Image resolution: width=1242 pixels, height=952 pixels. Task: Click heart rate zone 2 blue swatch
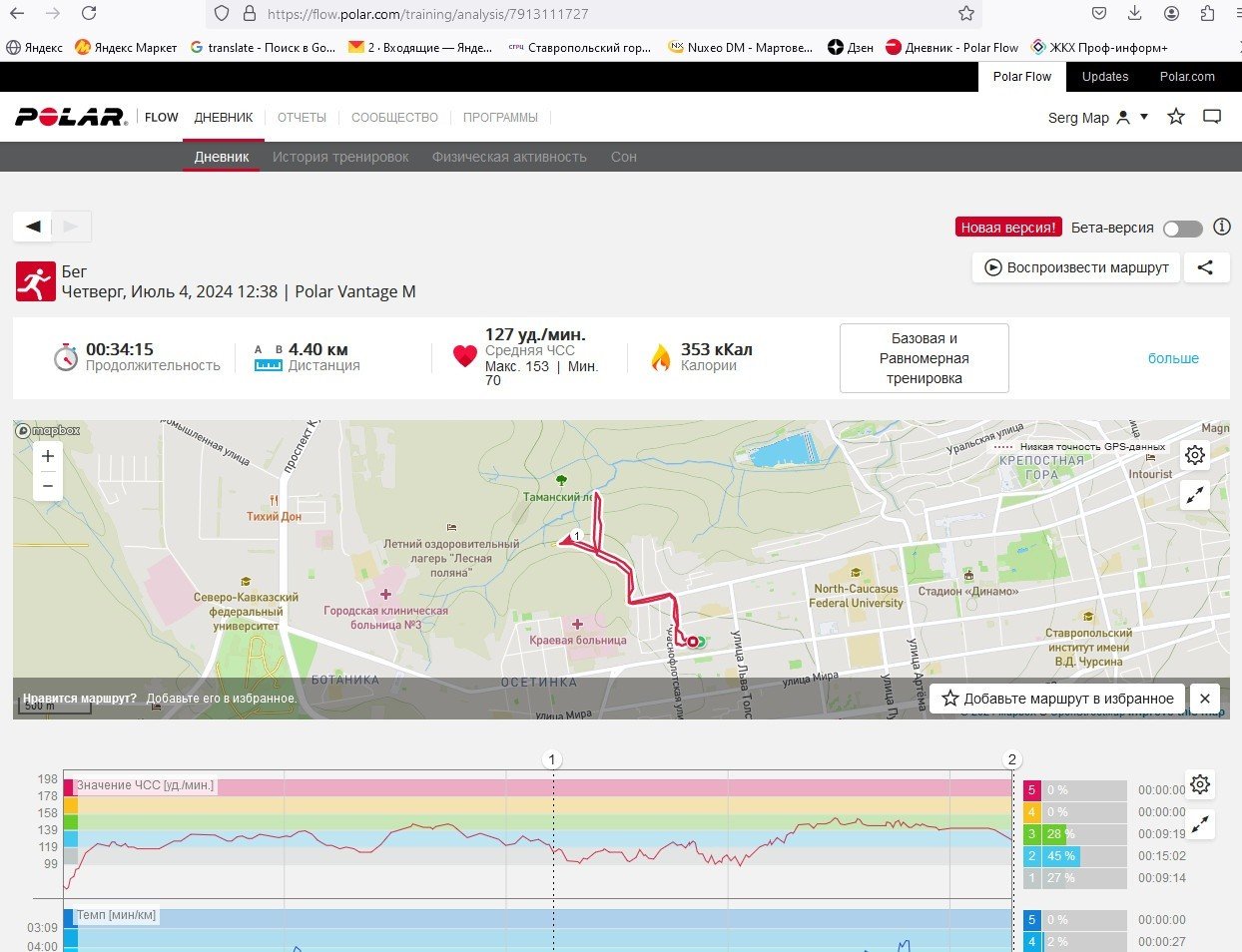tap(1032, 856)
